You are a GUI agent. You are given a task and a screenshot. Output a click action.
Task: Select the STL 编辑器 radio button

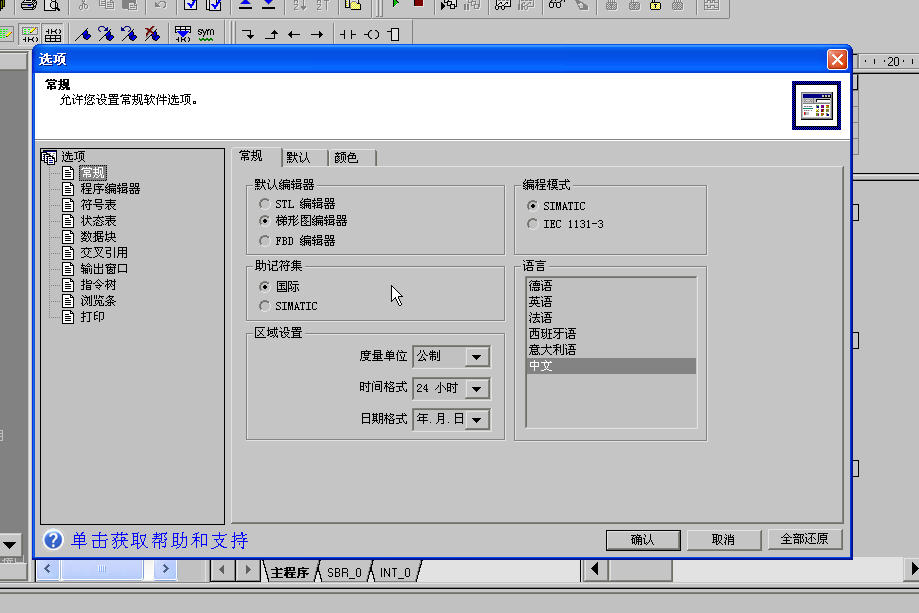click(265, 204)
